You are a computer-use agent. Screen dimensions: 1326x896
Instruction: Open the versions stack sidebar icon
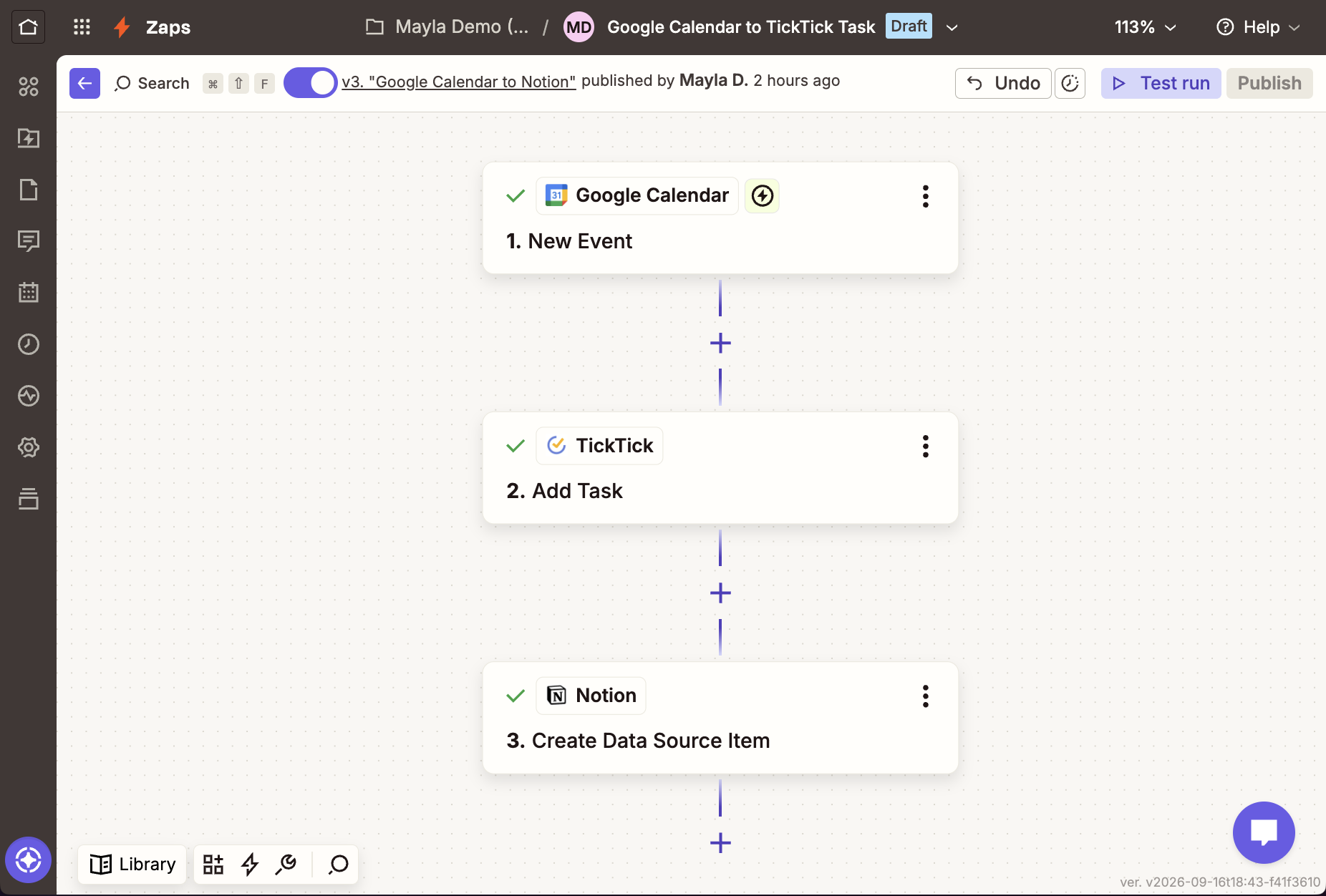pyautogui.click(x=28, y=499)
